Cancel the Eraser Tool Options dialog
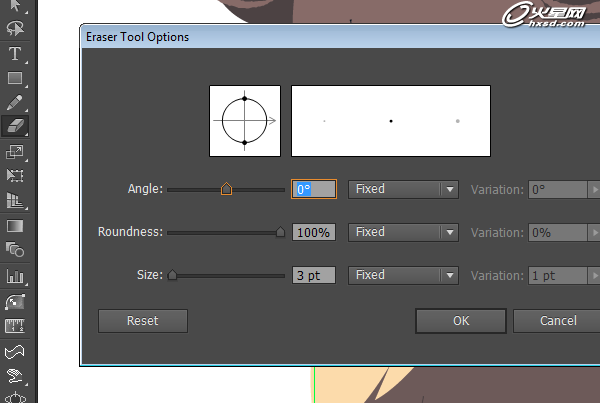The image size is (600, 403). 558,321
